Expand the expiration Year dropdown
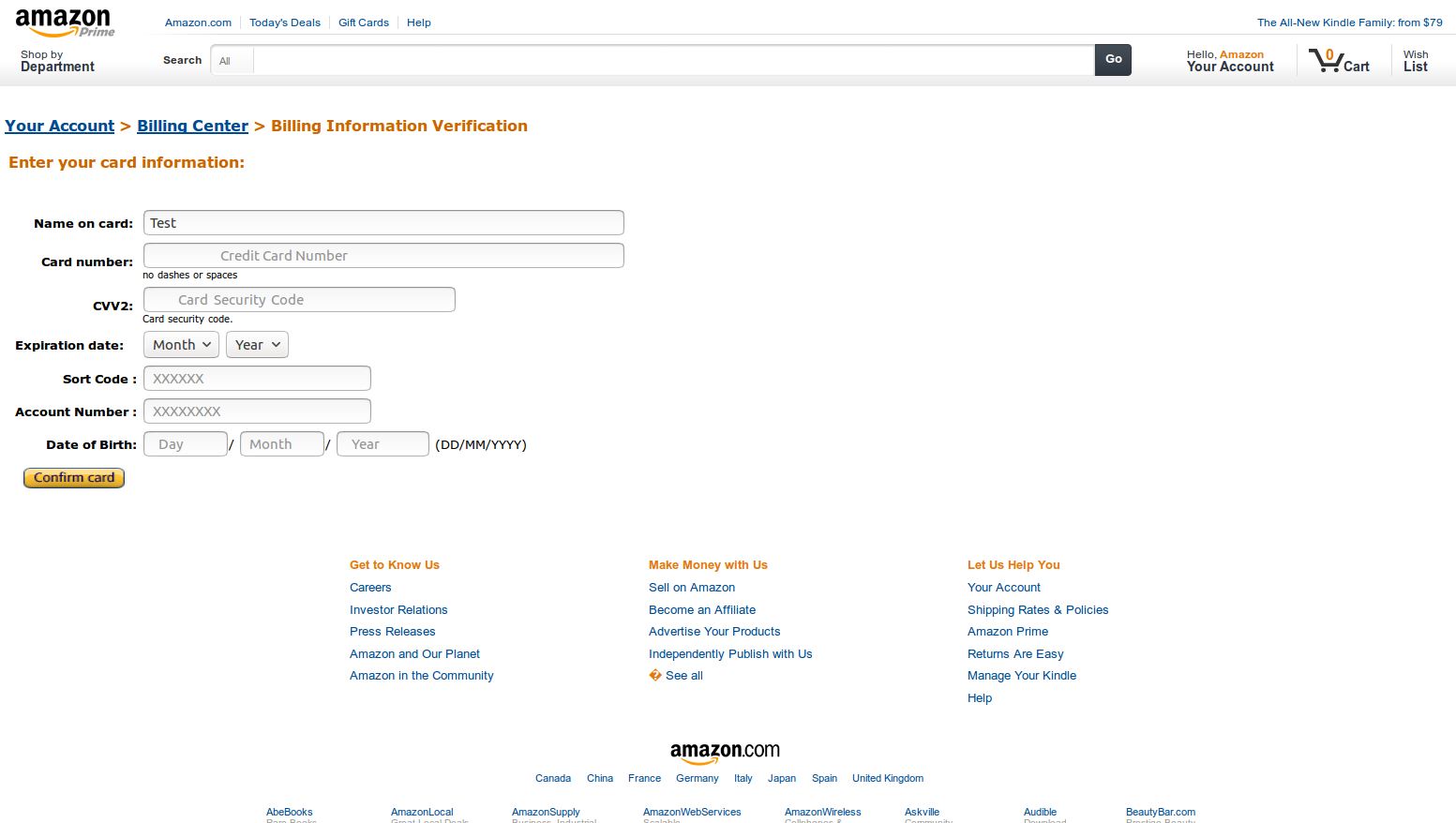 click(x=257, y=345)
